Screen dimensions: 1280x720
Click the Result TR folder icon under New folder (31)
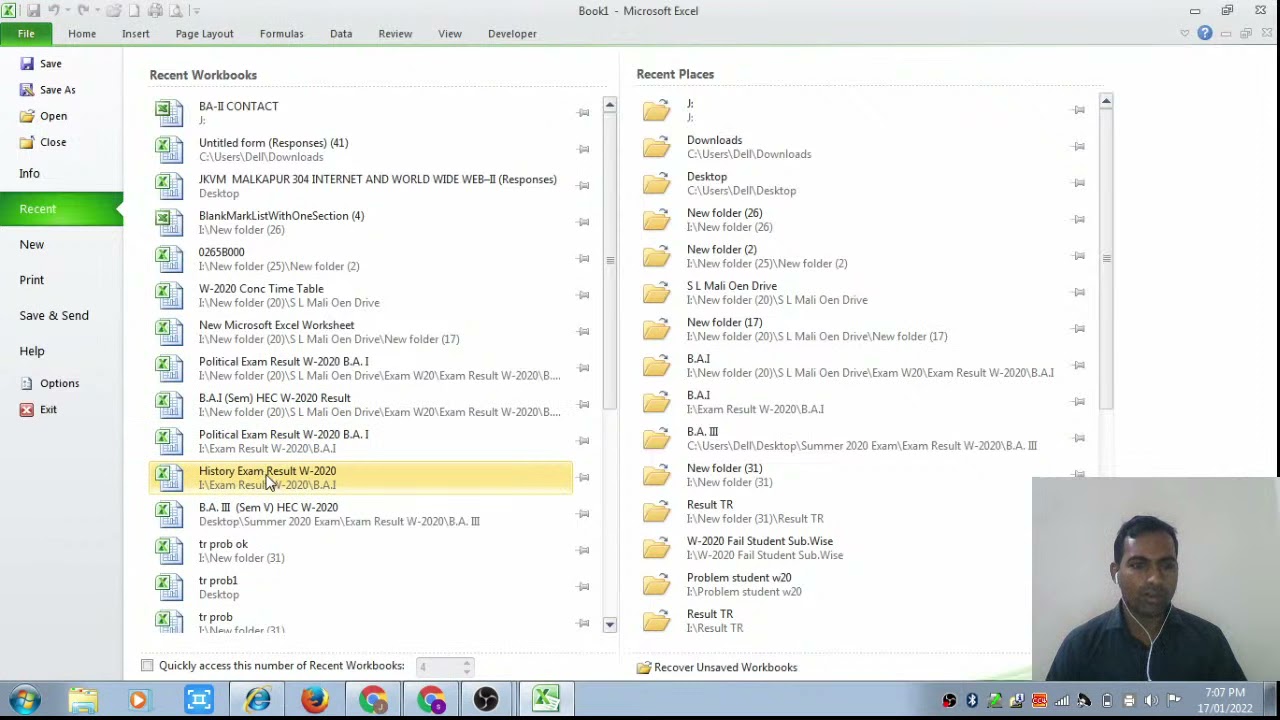[657, 512]
